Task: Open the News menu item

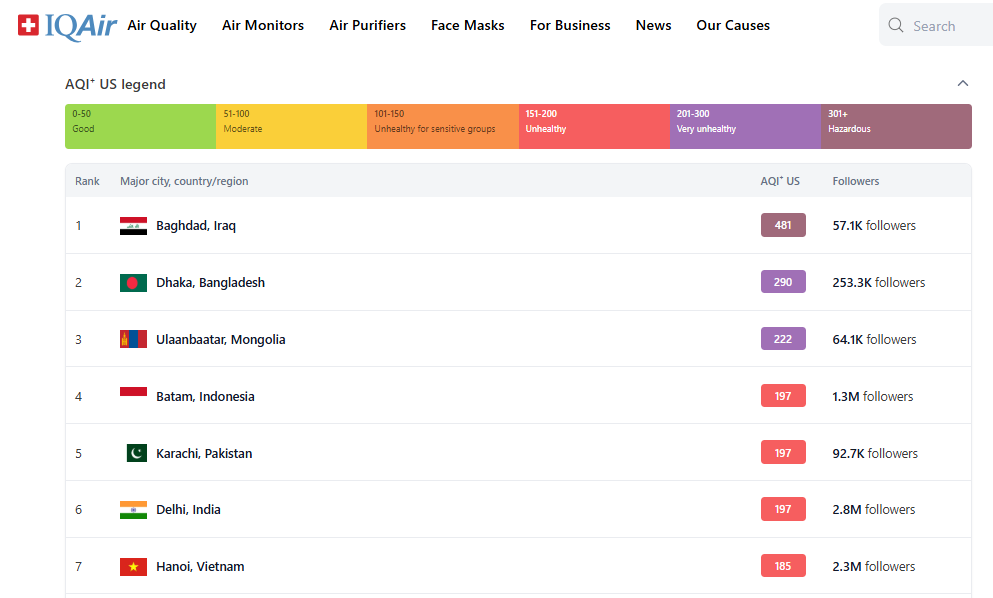Action: click(653, 25)
